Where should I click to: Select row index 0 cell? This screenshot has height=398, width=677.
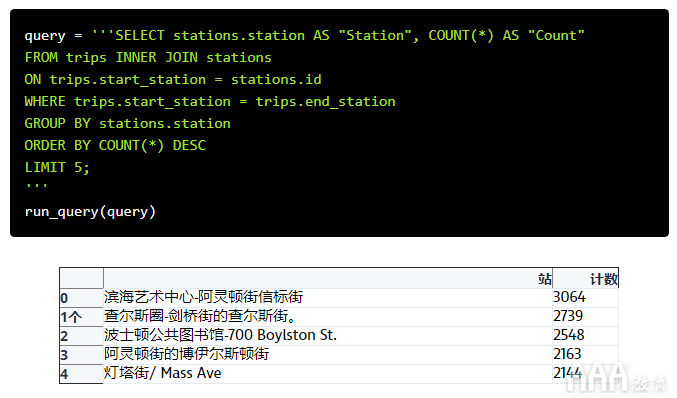(81, 298)
